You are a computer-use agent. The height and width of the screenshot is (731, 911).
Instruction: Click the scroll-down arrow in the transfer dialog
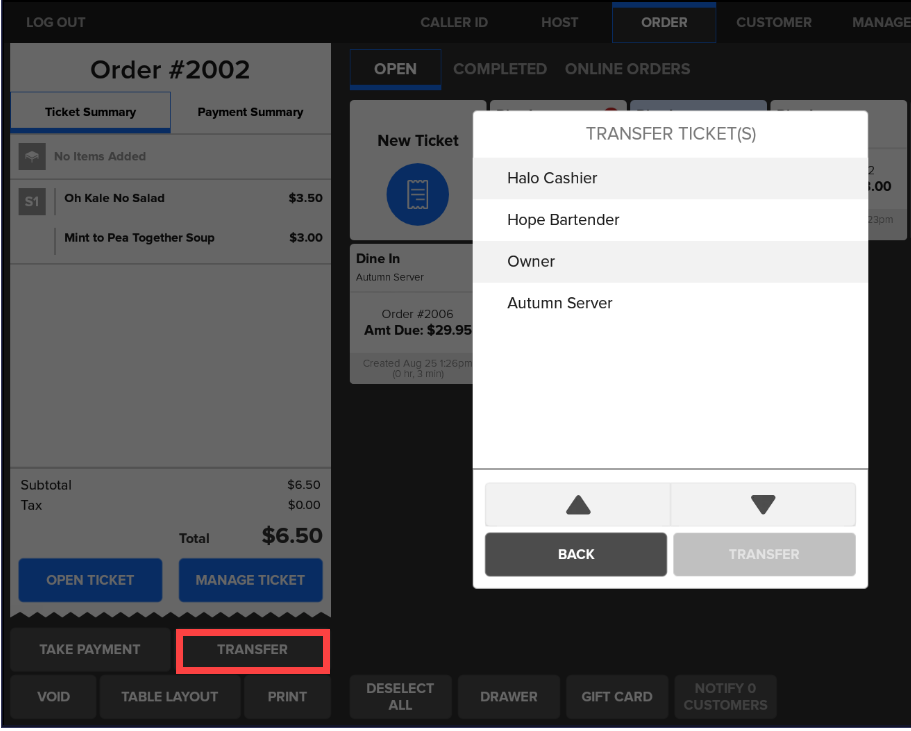763,504
